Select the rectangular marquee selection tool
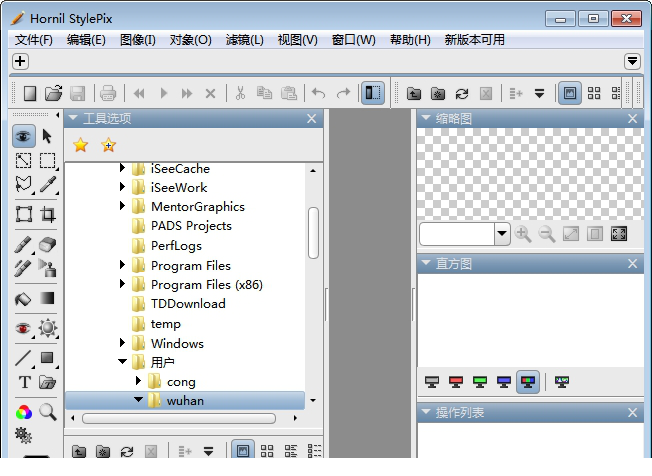 pyautogui.click(x=47, y=160)
